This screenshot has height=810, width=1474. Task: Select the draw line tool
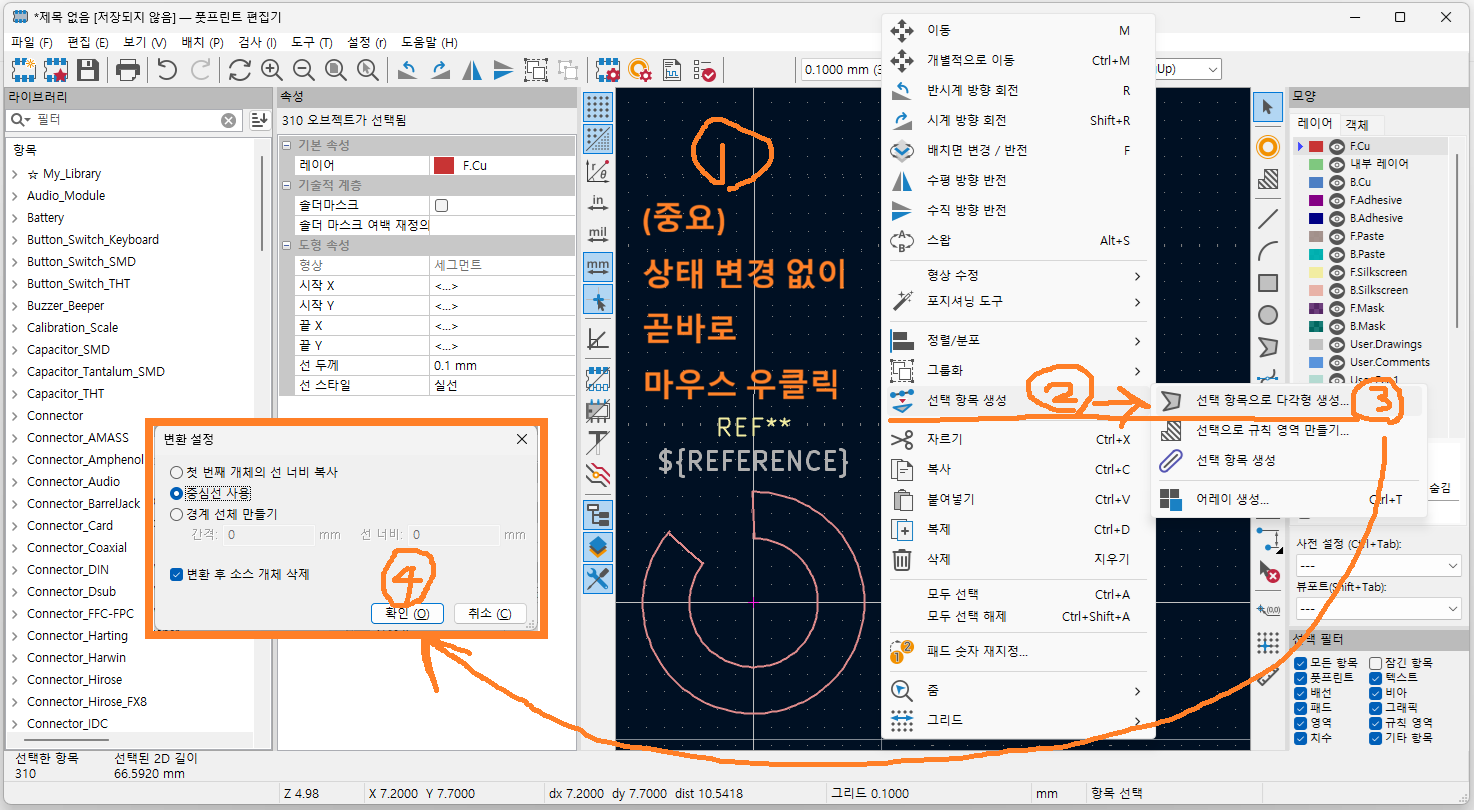coord(1268,218)
